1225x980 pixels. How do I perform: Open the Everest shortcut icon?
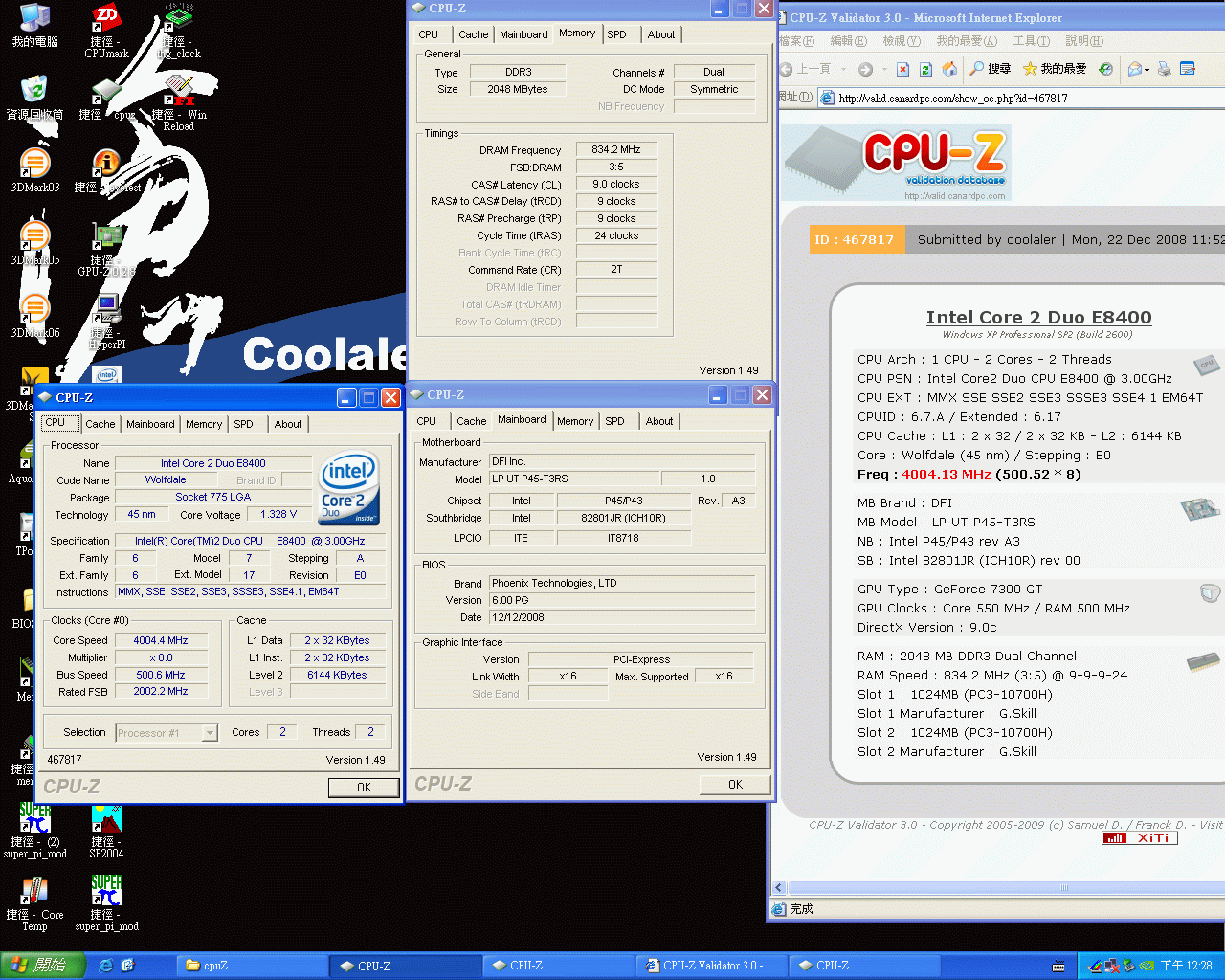click(106, 171)
